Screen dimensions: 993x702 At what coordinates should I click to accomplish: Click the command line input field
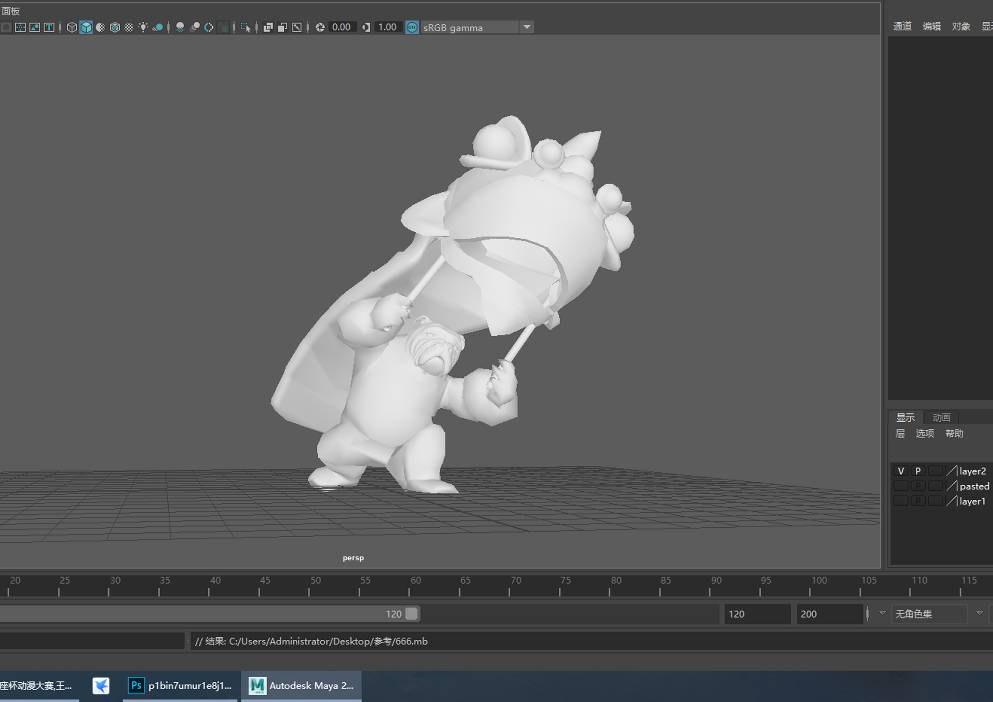click(92, 641)
